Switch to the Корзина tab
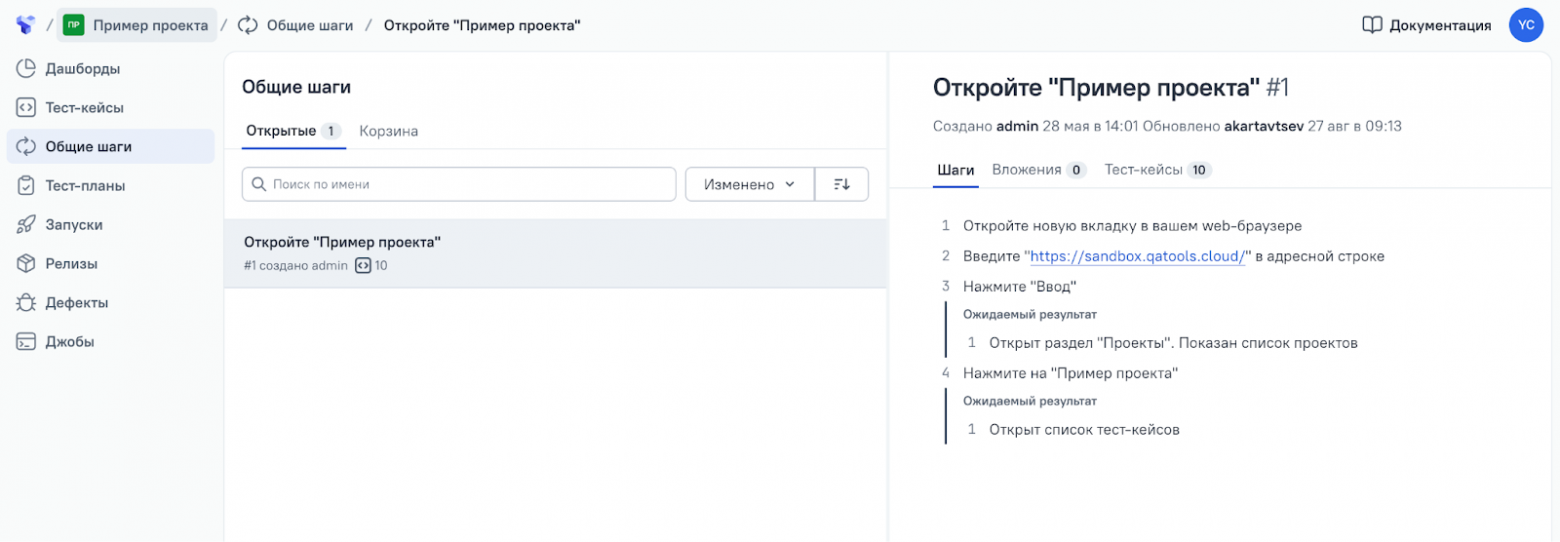 coord(388,131)
